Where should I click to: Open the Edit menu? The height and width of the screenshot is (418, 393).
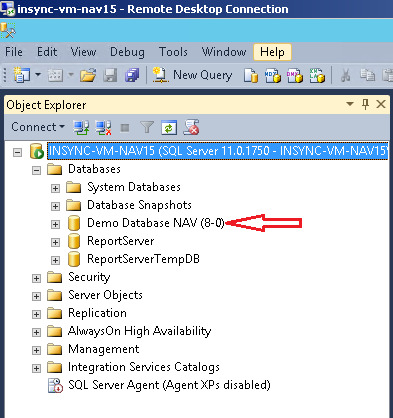click(x=47, y=52)
